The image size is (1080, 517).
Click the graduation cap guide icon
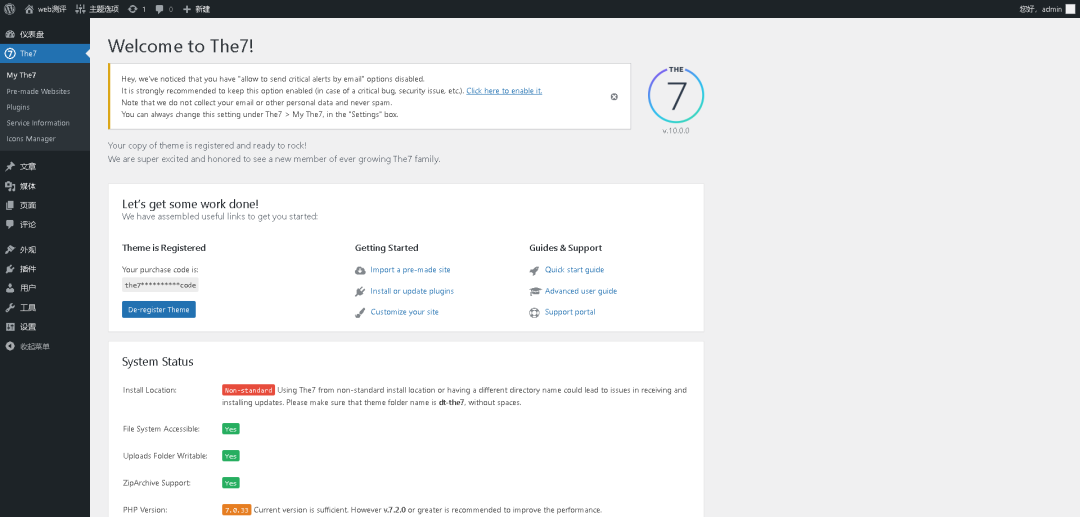pos(535,291)
